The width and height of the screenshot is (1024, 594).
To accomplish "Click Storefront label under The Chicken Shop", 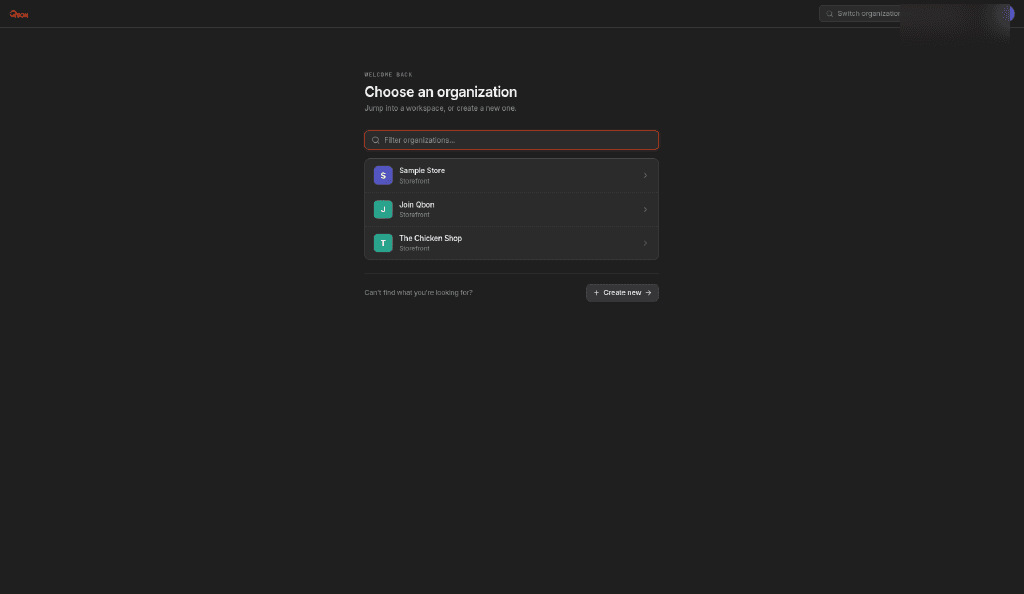I will pos(414,249).
